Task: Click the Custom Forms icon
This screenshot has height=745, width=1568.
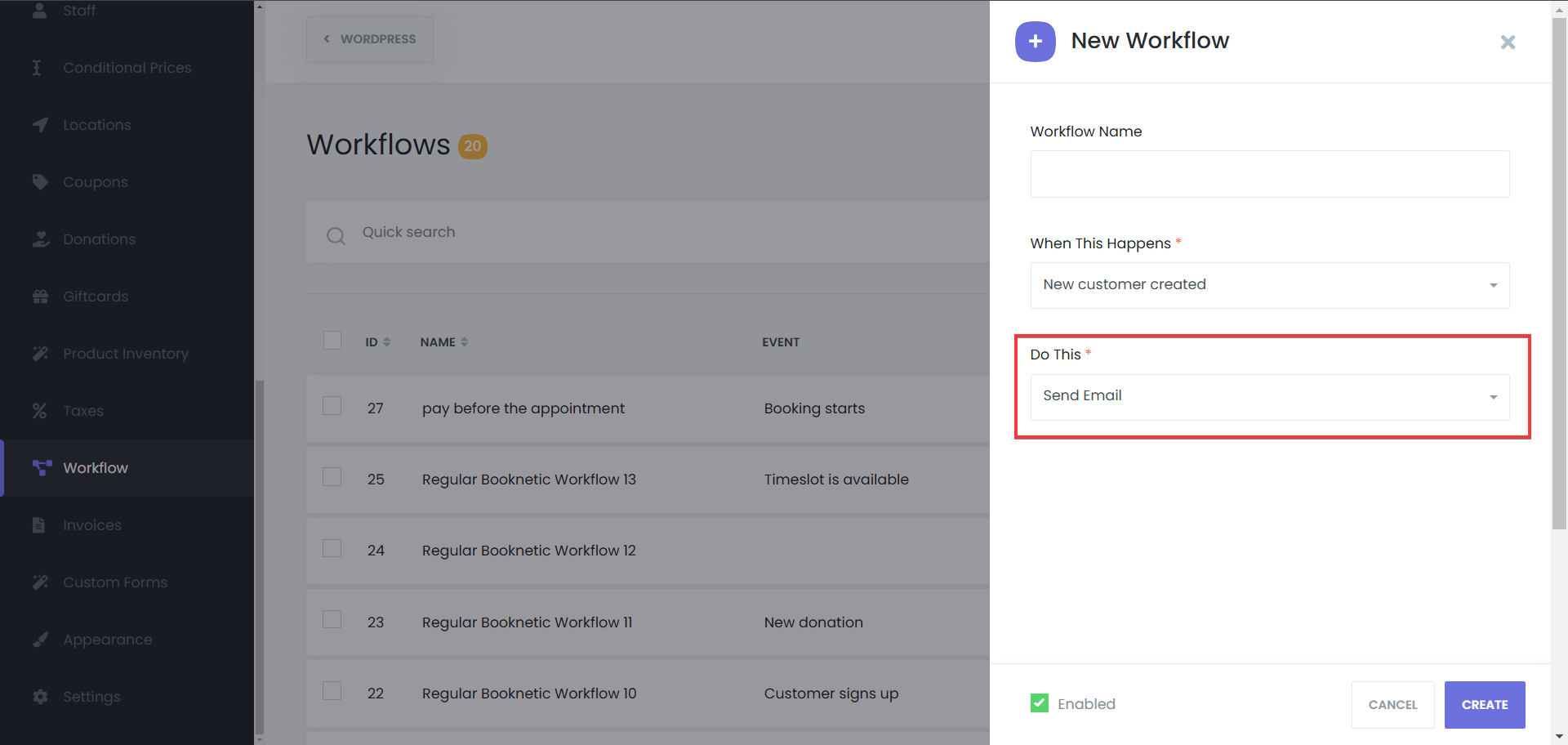Action: coord(40,582)
